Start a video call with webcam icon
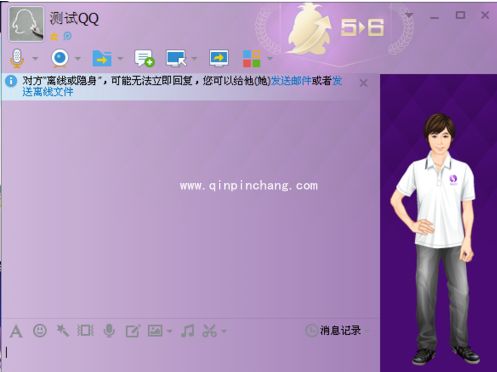497x372 pixels. 60,58
